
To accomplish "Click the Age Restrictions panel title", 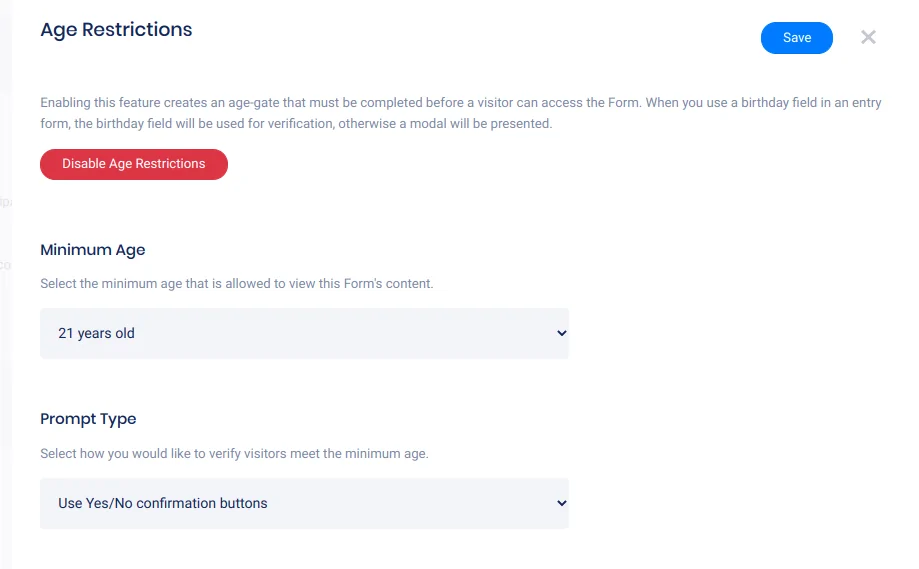I will click(x=116, y=30).
